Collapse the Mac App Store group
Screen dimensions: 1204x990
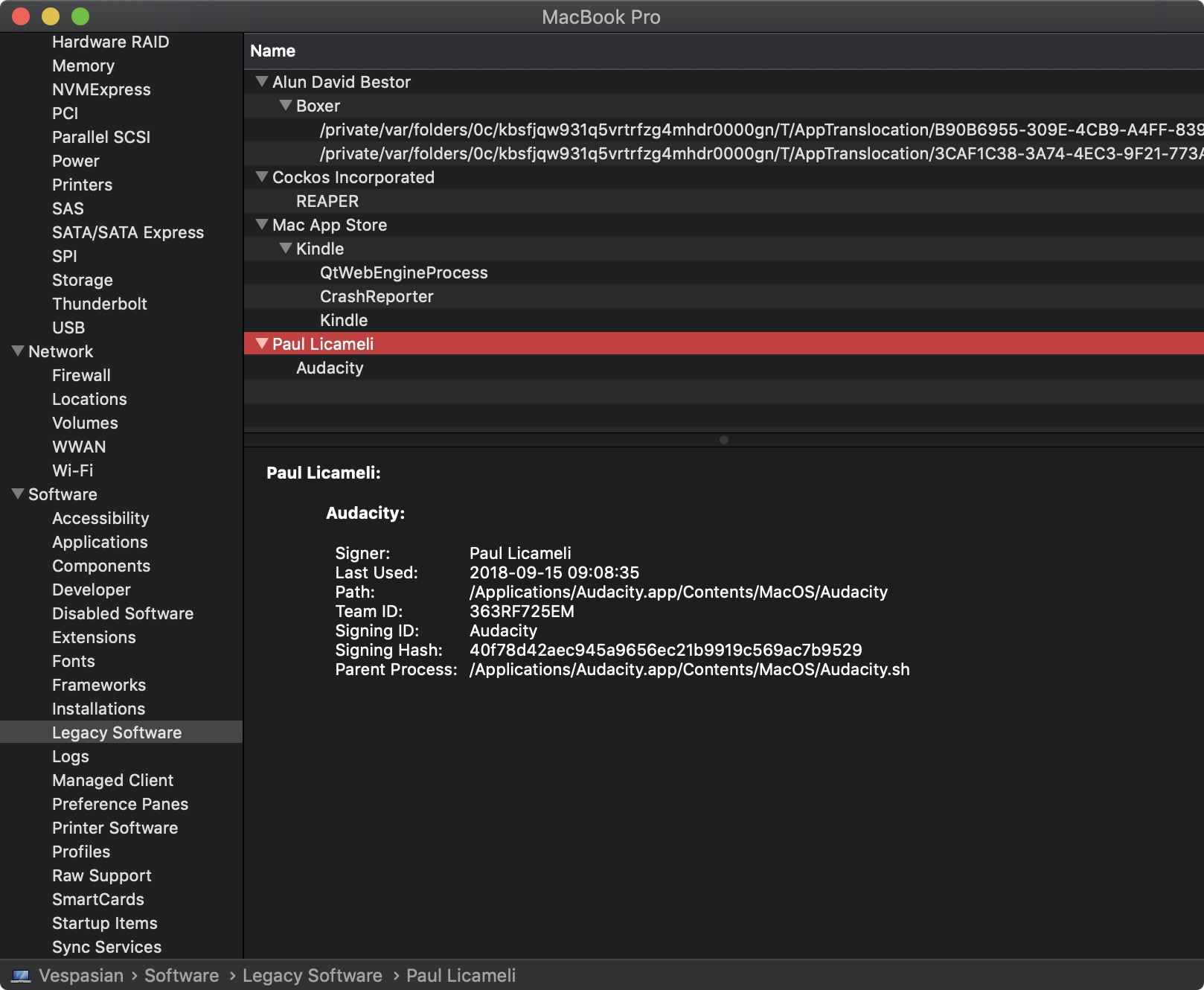261,224
